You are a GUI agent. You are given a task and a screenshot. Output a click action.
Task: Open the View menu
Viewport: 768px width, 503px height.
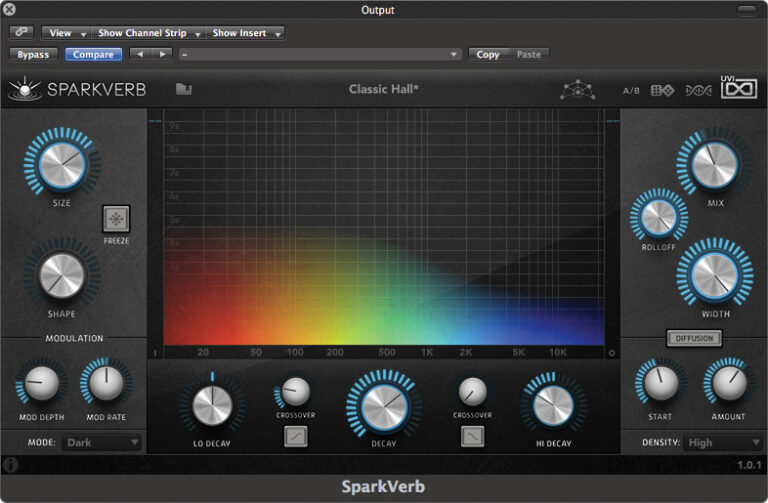coord(66,33)
